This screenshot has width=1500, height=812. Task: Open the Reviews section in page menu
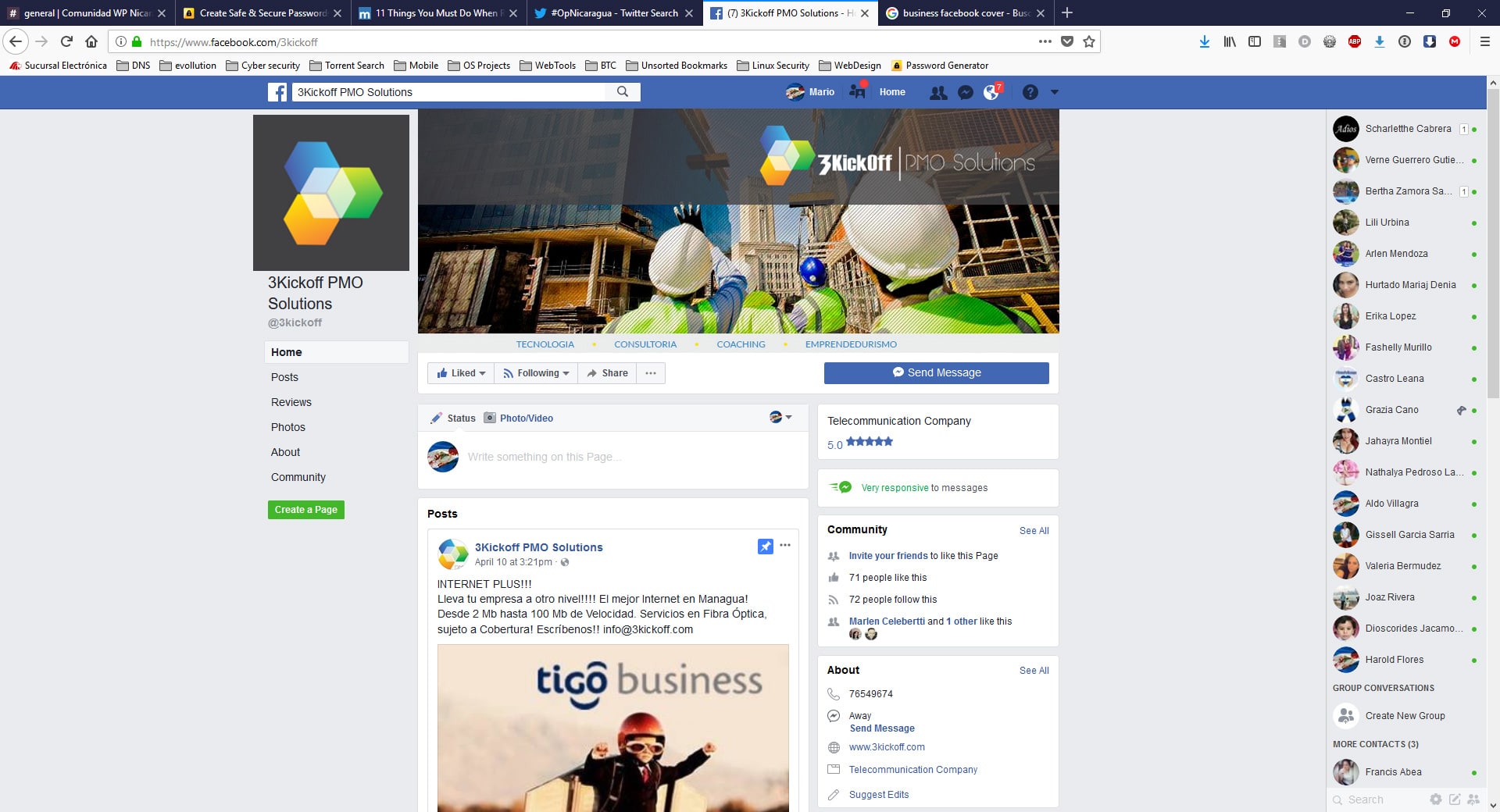291,402
